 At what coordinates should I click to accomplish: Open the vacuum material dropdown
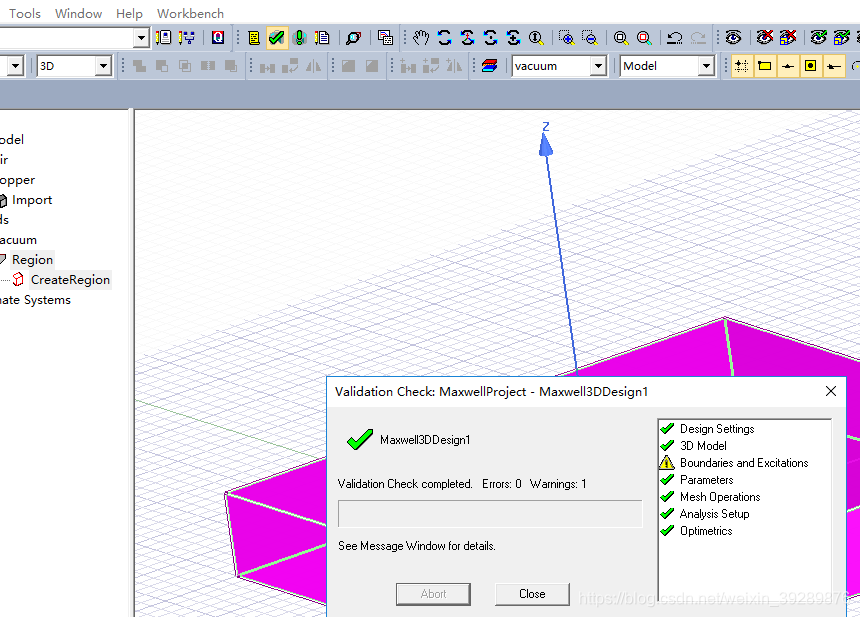click(x=598, y=66)
